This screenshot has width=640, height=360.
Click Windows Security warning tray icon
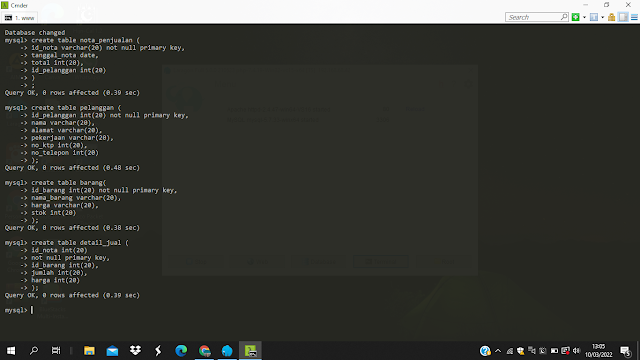point(520,351)
